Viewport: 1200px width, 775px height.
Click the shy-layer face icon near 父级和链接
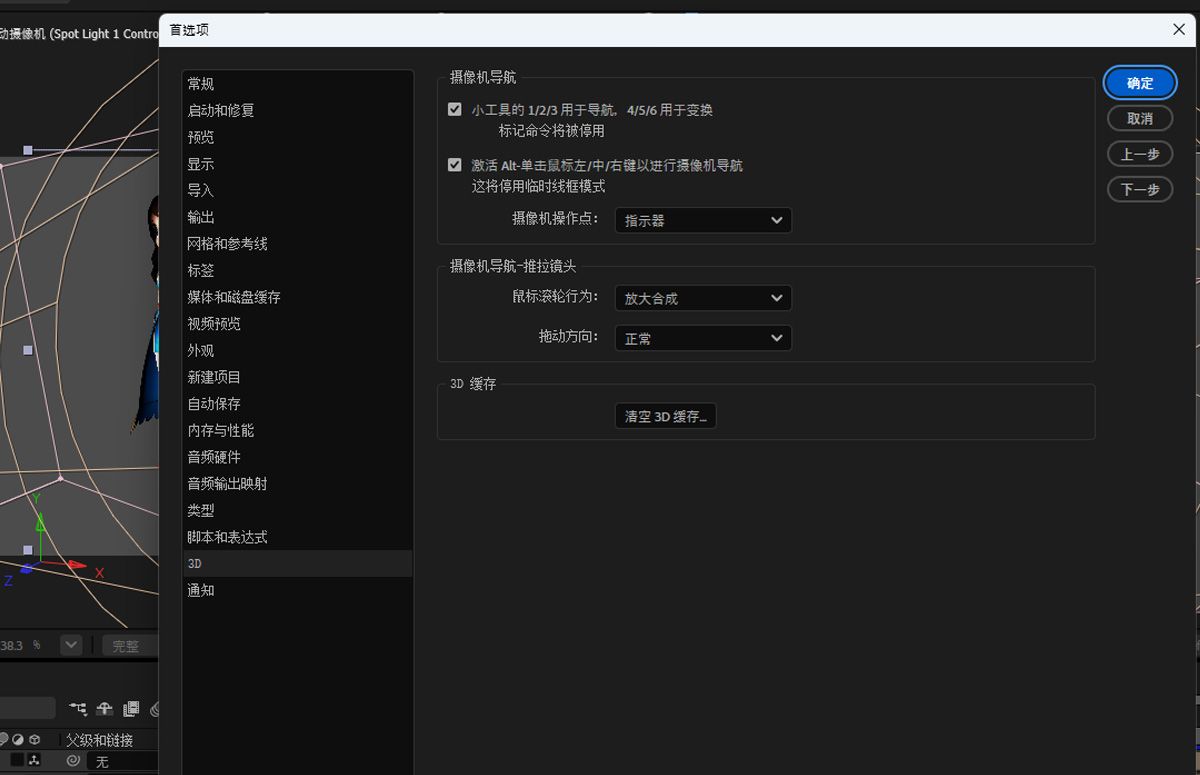(x=5, y=740)
